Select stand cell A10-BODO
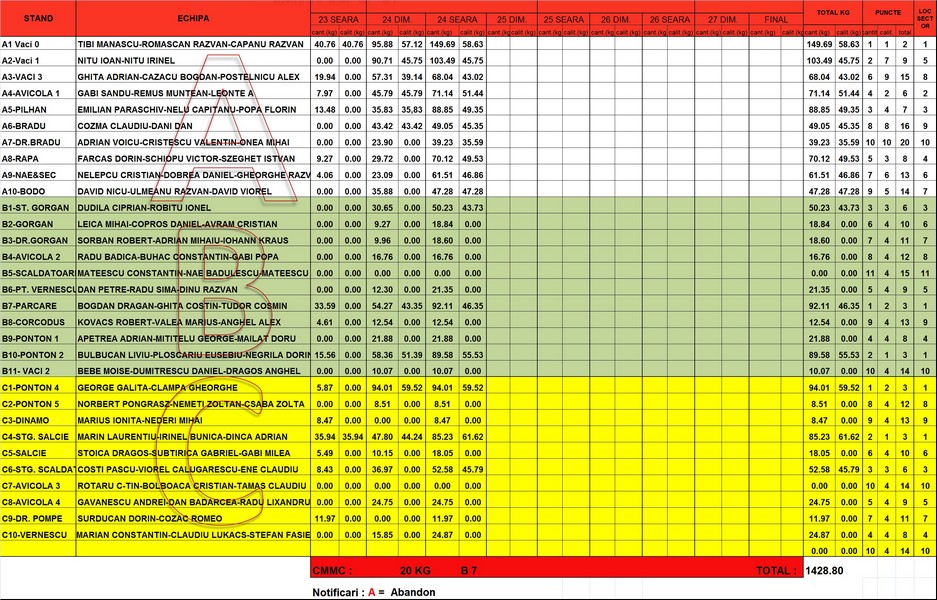This screenshot has height=600, width=937. coord(38,191)
